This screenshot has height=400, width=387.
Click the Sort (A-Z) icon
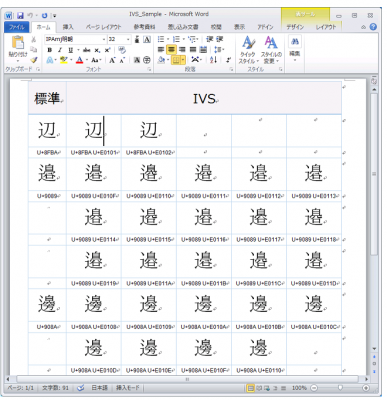click(x=214, y=60)
